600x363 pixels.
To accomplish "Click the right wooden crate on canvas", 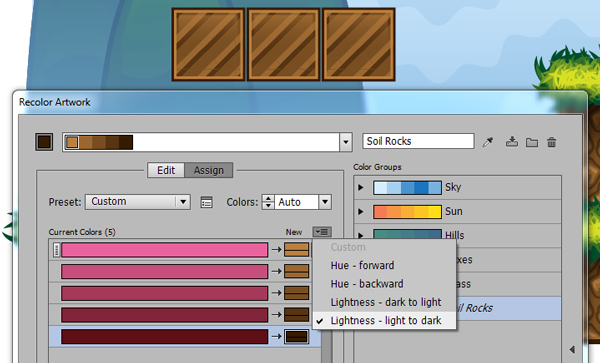I will 359,45.
